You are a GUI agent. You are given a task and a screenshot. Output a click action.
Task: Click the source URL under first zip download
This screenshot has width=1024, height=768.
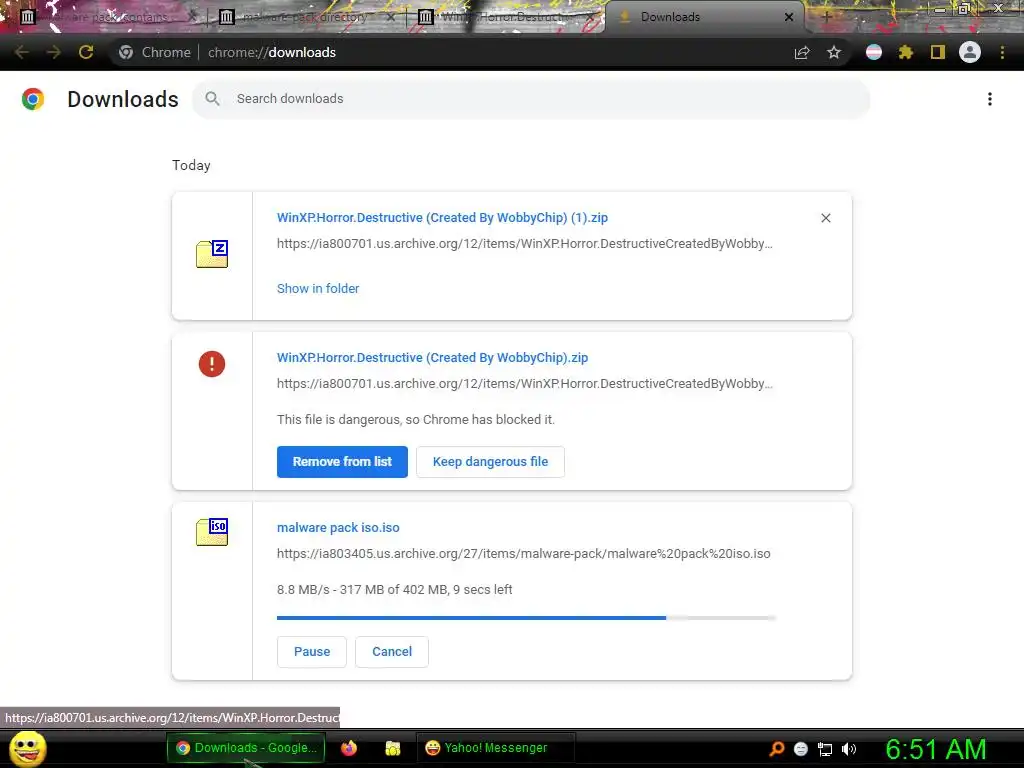click(x=524, y=244)
